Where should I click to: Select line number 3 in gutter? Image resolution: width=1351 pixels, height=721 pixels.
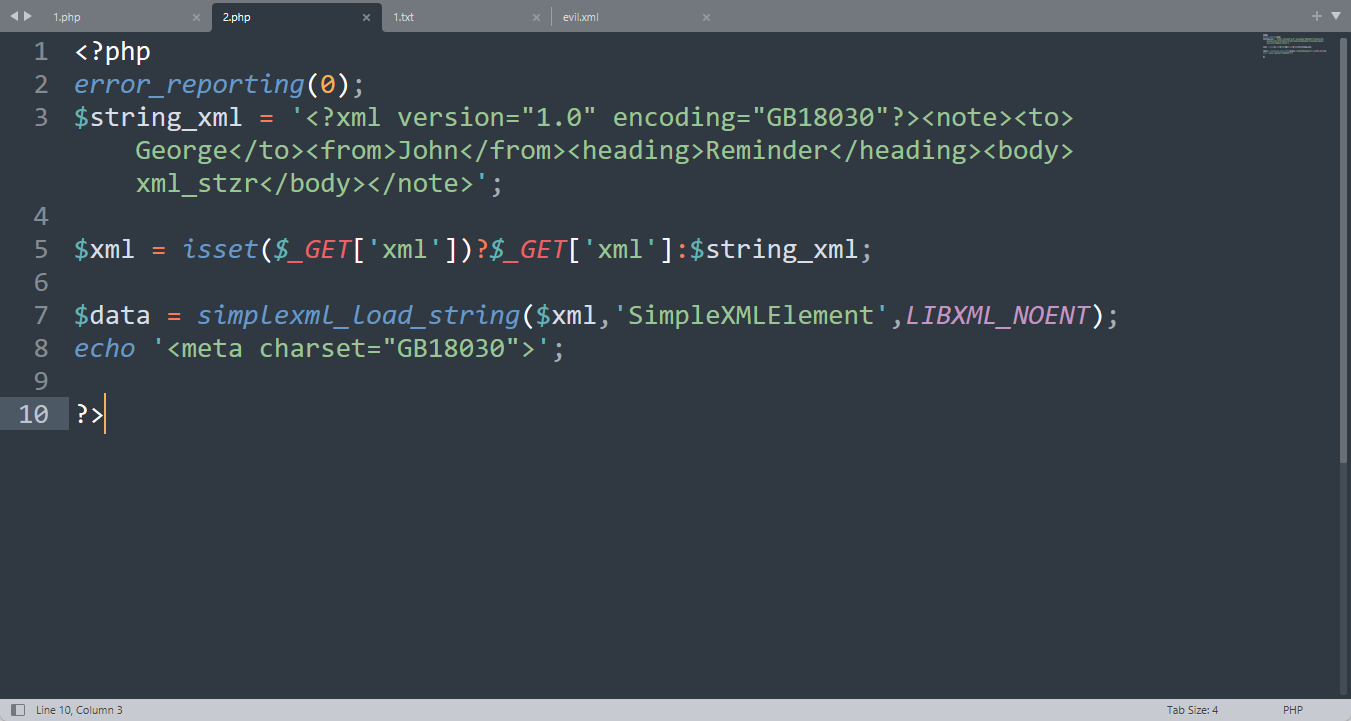[x=41, y=118]
